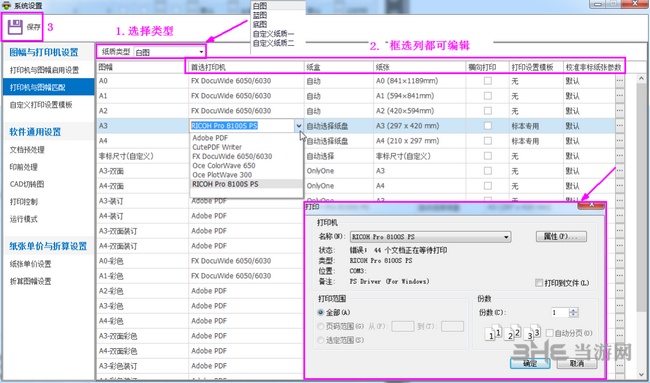Click the OnlyOne tray cell in A3-双面 row

tap(339, 171)
